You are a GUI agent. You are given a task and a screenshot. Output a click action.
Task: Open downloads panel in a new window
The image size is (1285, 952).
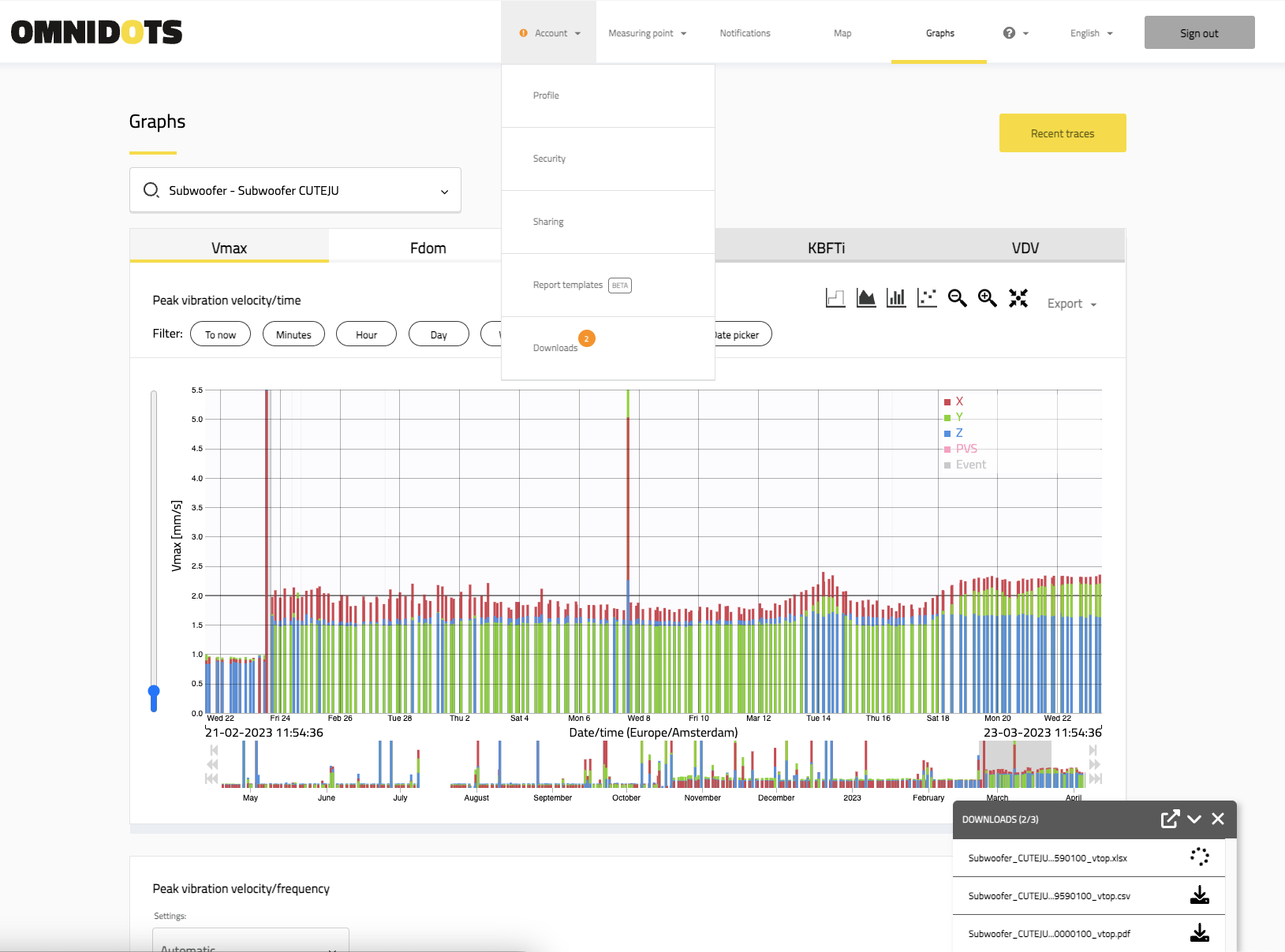coord(1170,819)
